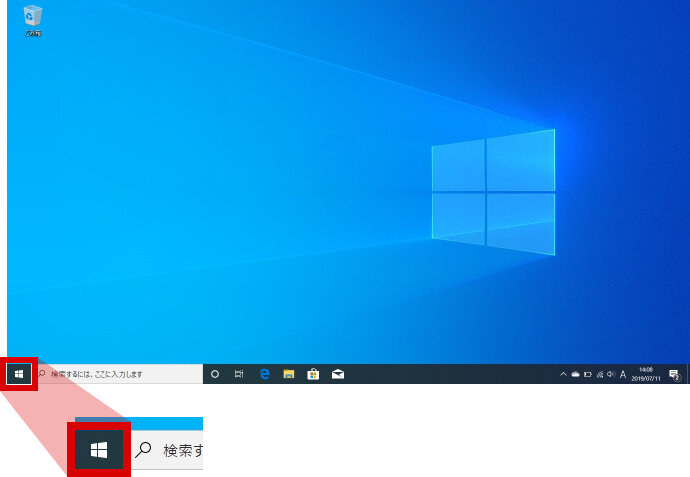Screen dimensions: 690x477
Task: Open the Mail app from the taskbar
Action: tap(338, 374)
